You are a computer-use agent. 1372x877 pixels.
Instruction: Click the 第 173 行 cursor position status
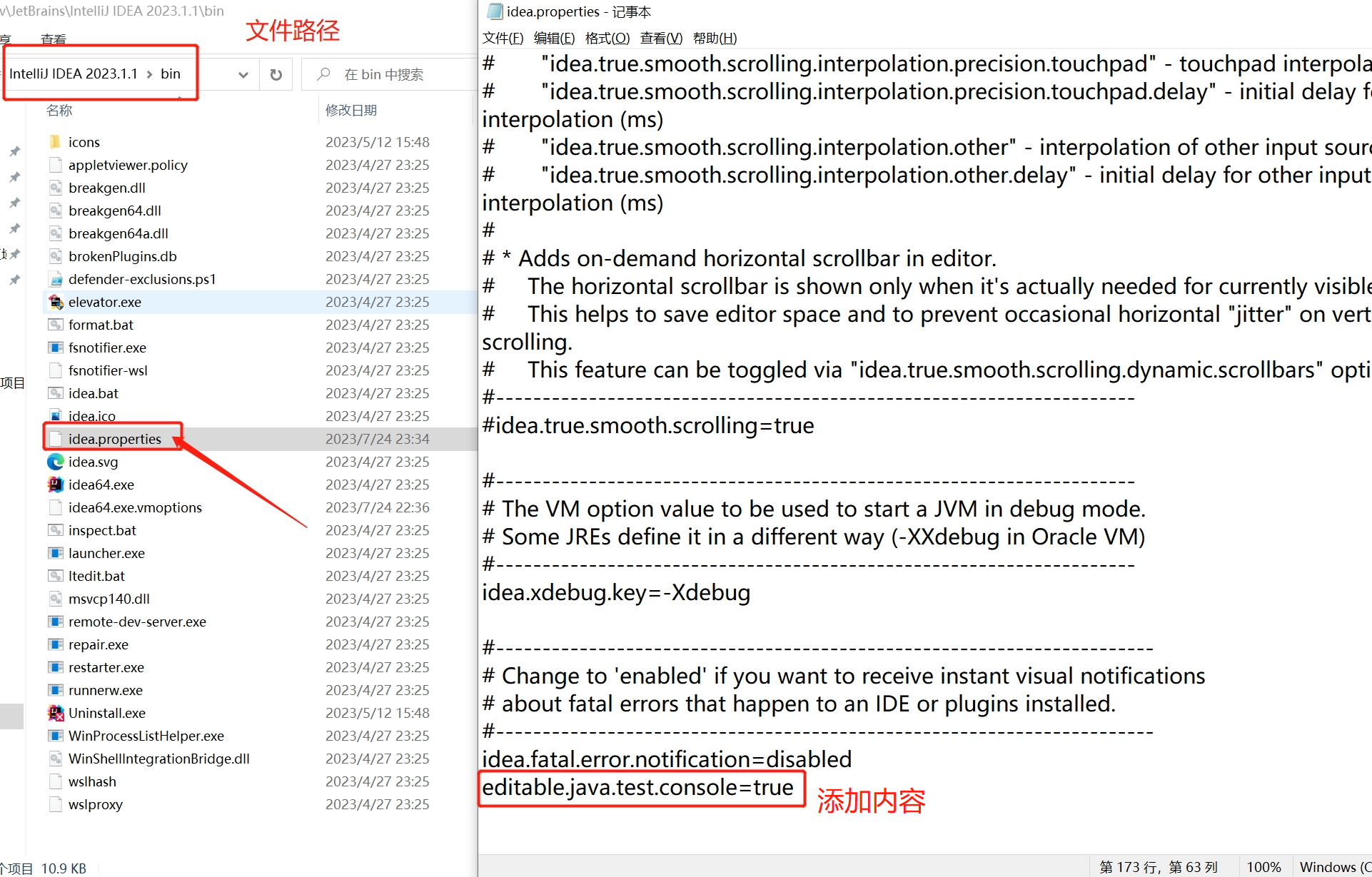tap(1158, 866)
